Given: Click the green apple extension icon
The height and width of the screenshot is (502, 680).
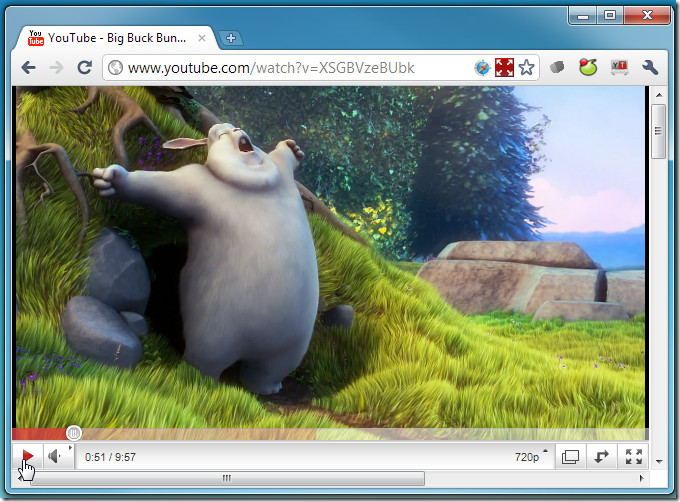Looking at the screenshot, I should point(588,67).
